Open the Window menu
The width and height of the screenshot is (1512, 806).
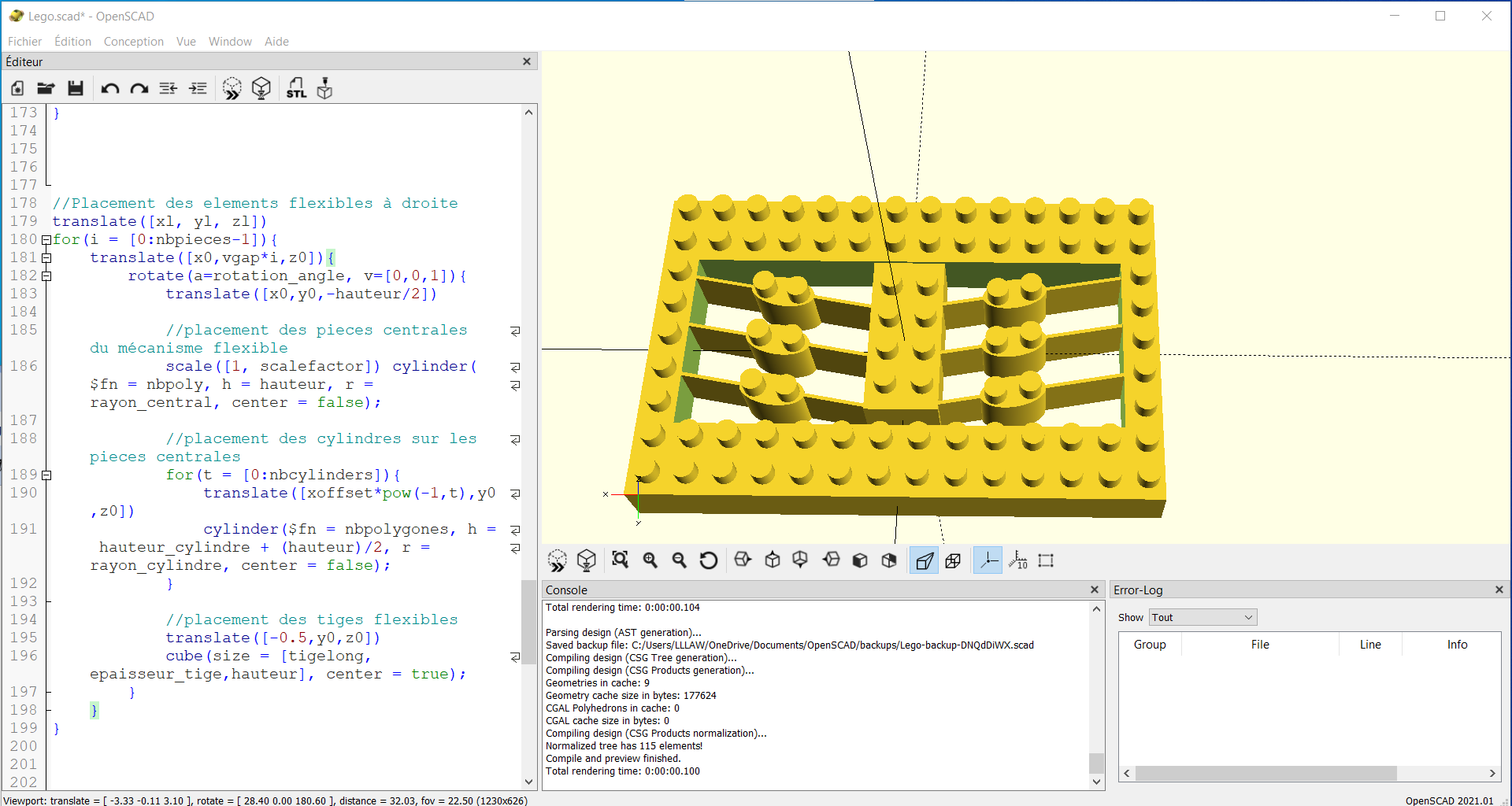pyautogui.click(x=230, y=42)
